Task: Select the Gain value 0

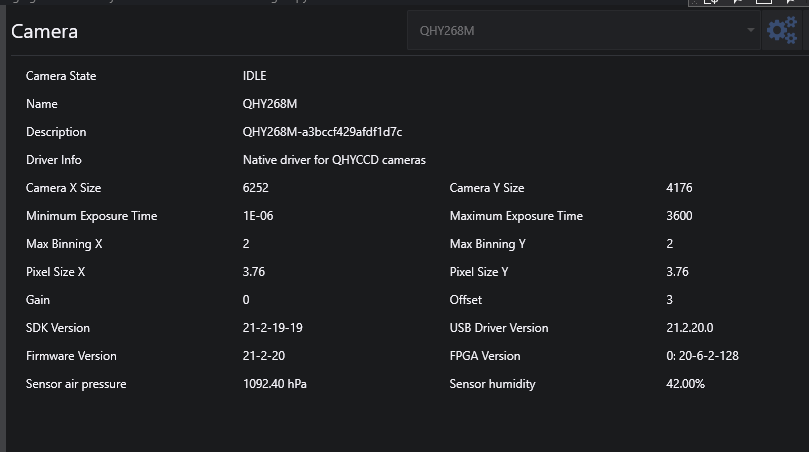Action: [x=246, y=300]
